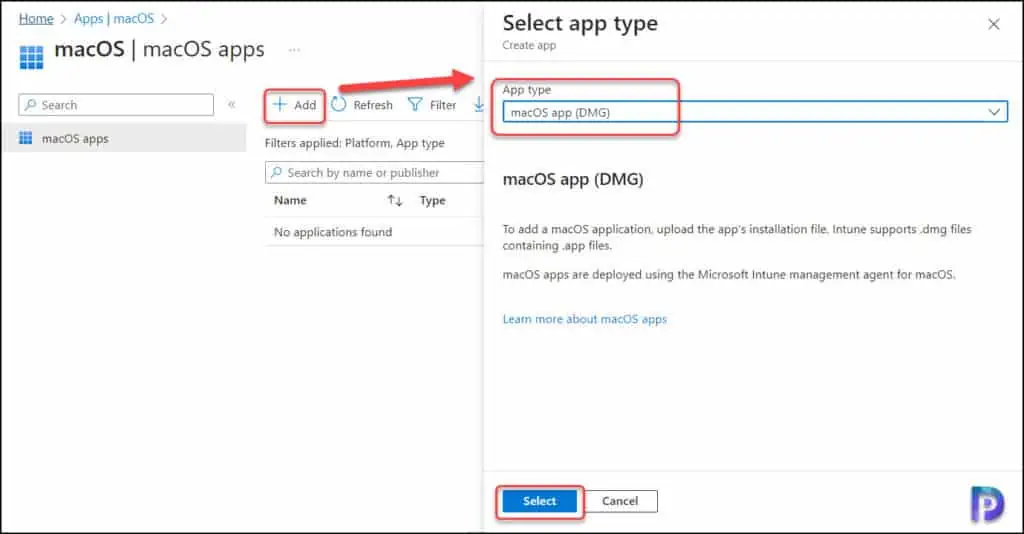Click magnifier icon in name or publisher search
The width and height of the screenshot is (1024, 534).
(276, 172)
